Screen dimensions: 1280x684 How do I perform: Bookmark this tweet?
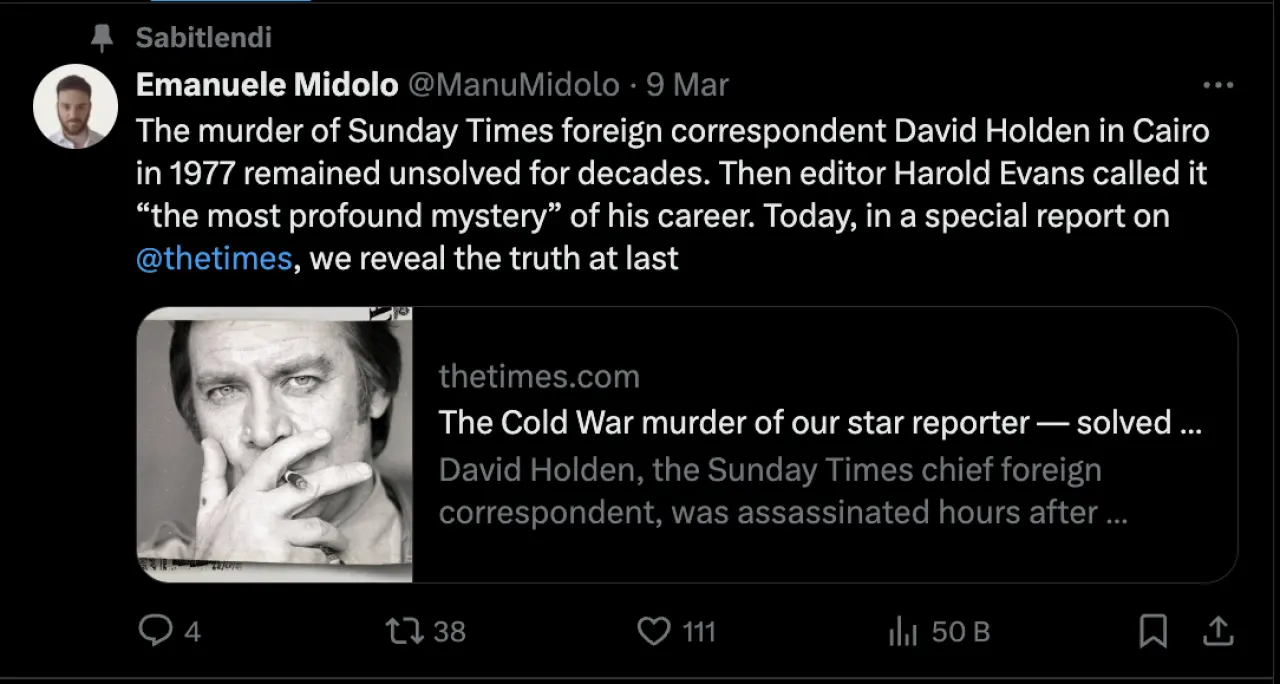click(x=1153, y=631)
